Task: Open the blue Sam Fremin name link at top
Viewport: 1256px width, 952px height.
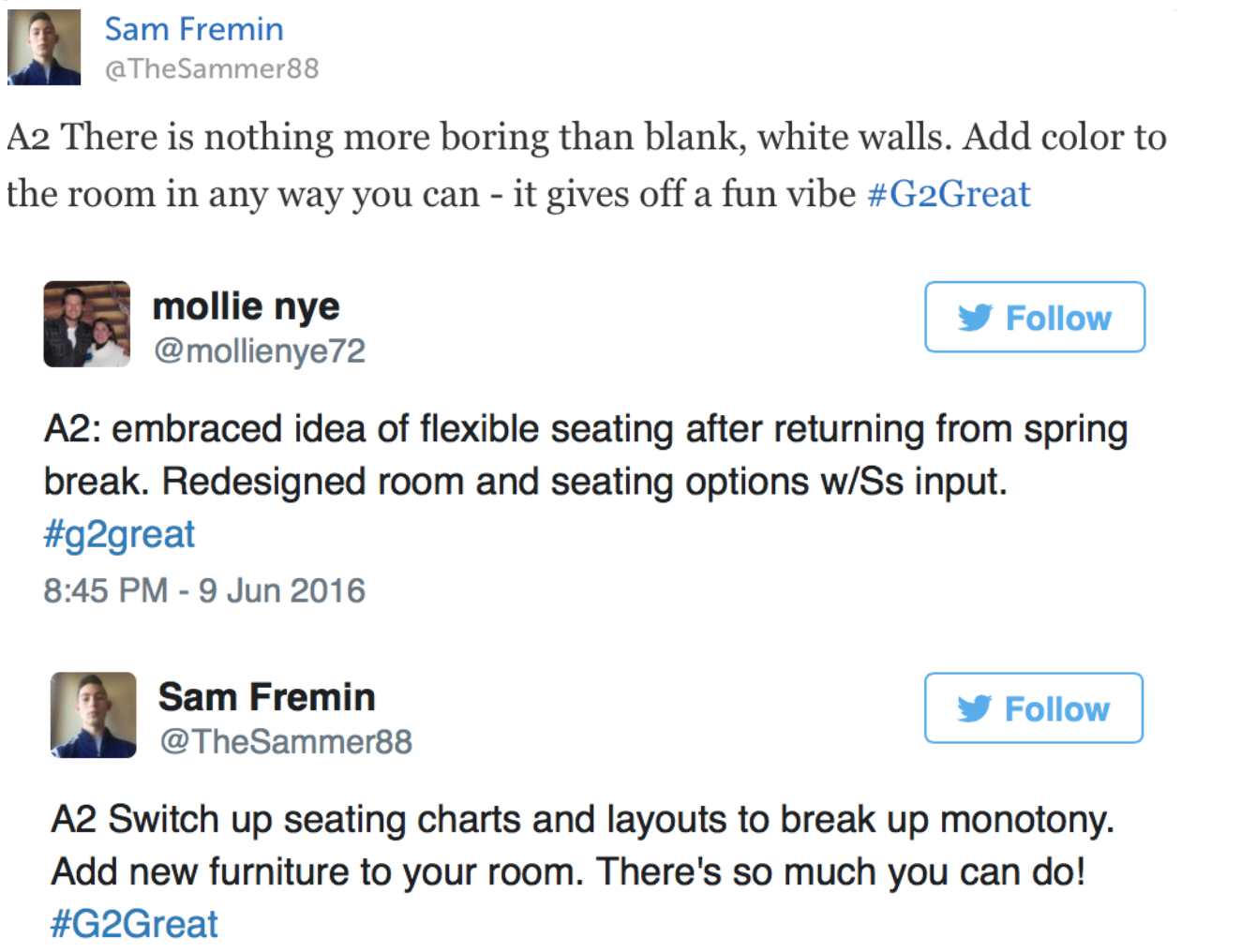Action: coord(194,29)
